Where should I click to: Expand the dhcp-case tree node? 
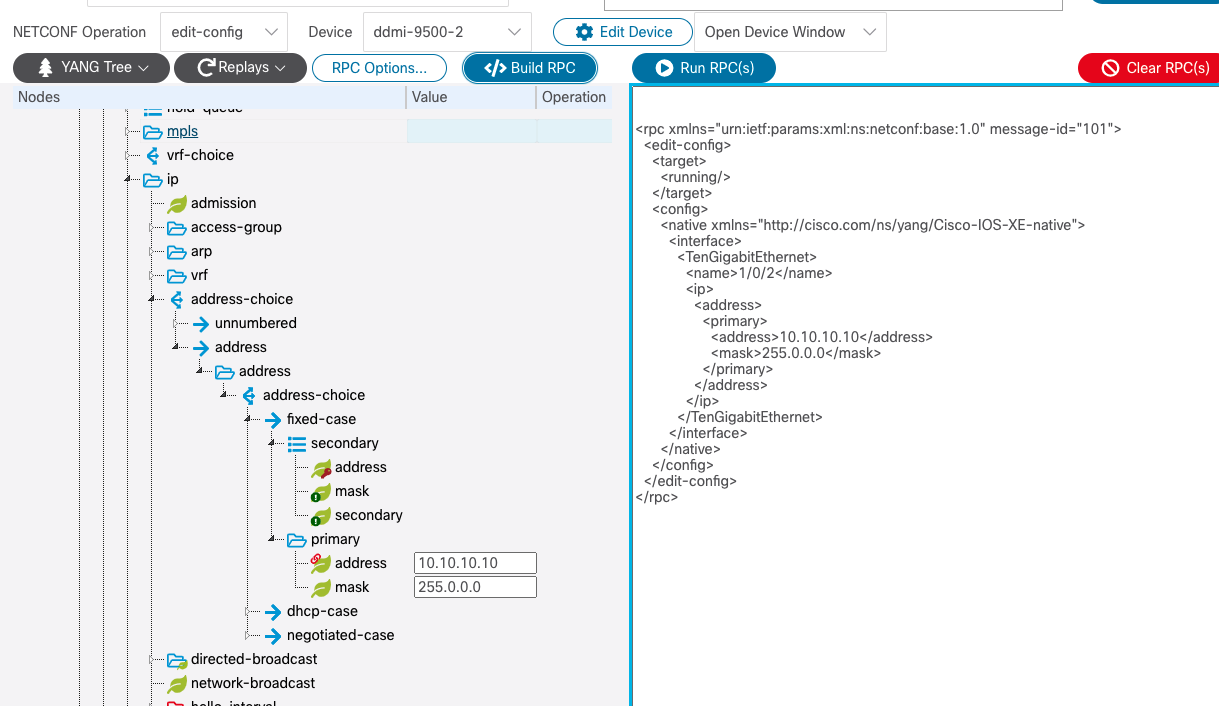pos(248,611)
